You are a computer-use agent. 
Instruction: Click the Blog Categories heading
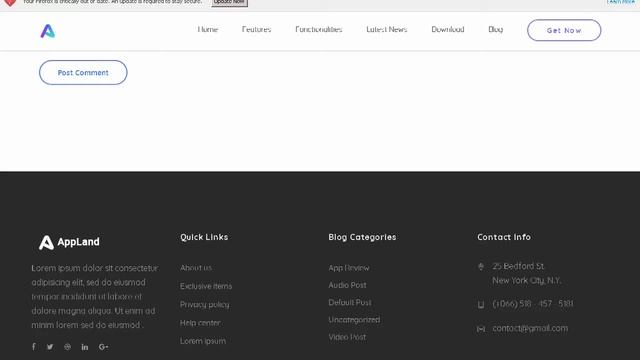tap(362, 237)
